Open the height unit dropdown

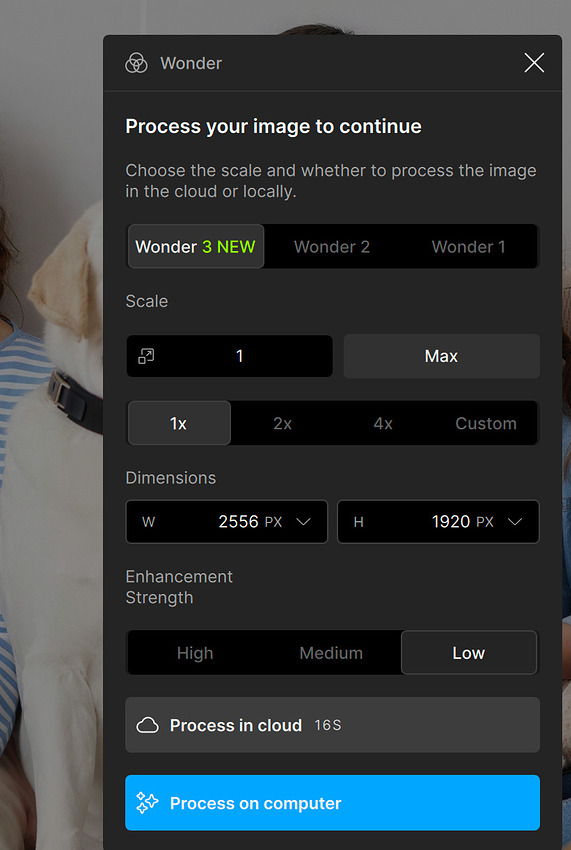pos(515,522)
